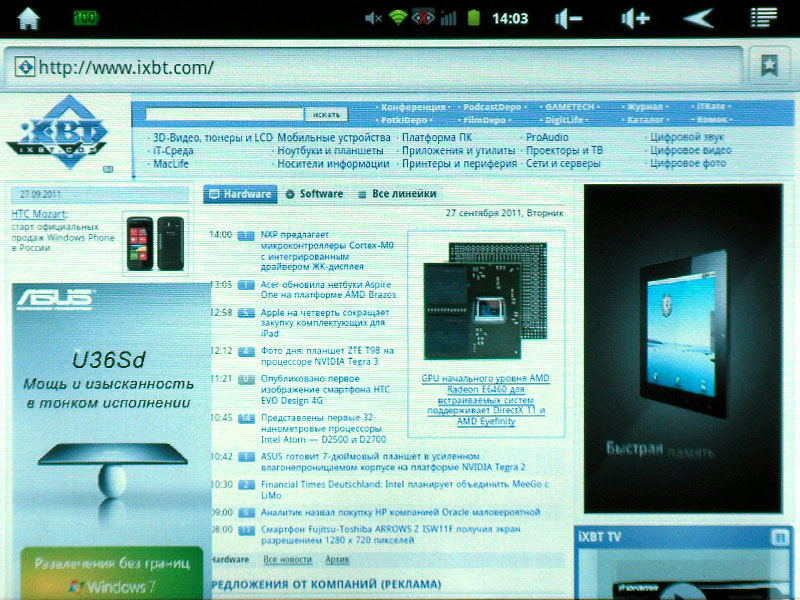The image size is (800, 600).
Task: Open comments badge for the Acer Aspire One news
Action: point(246,285)
